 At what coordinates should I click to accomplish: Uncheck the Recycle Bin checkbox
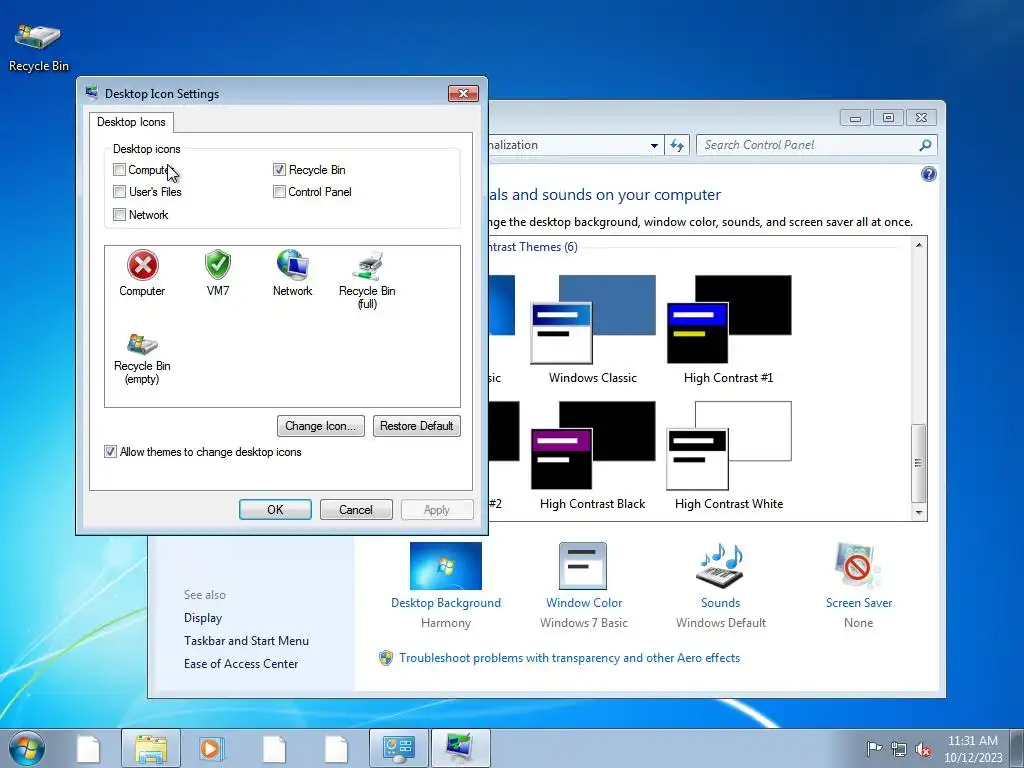280,170
